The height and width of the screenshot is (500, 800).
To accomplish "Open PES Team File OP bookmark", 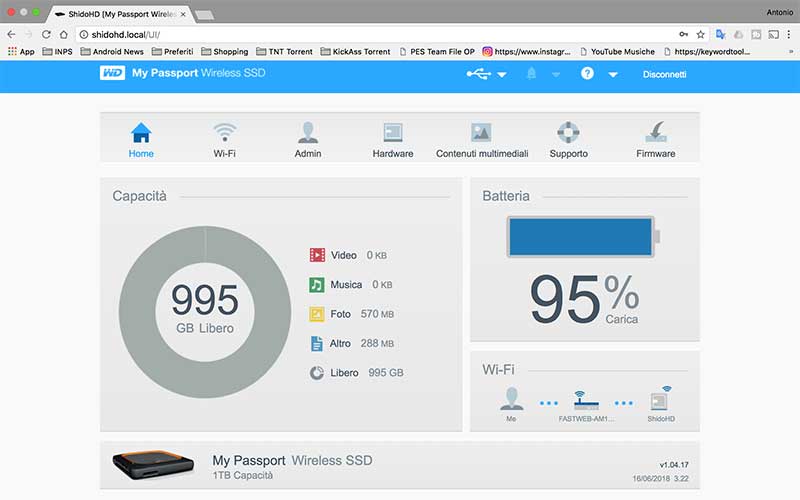I will click(437, 52).
